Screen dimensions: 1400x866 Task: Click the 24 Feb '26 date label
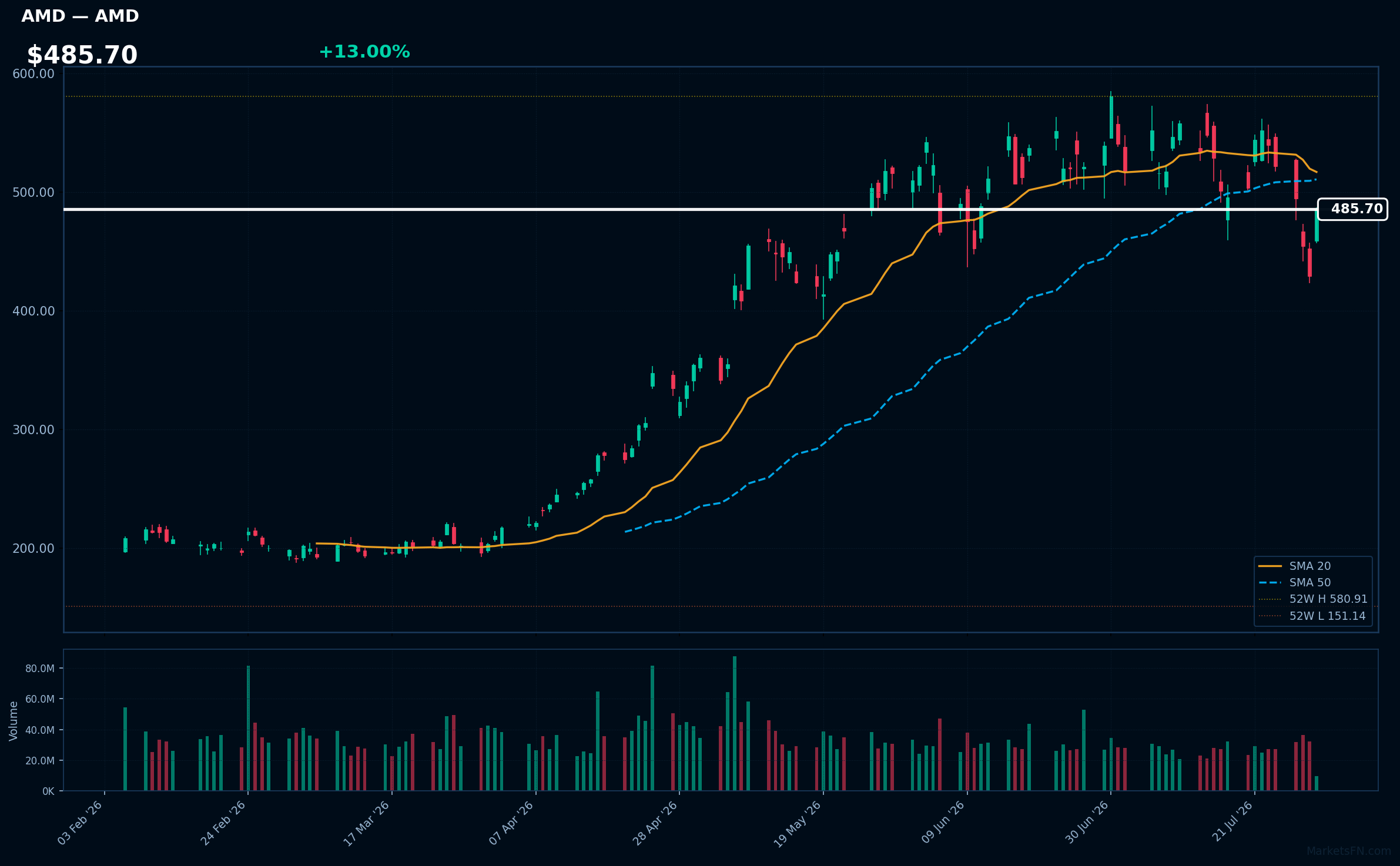pos(224,823)
